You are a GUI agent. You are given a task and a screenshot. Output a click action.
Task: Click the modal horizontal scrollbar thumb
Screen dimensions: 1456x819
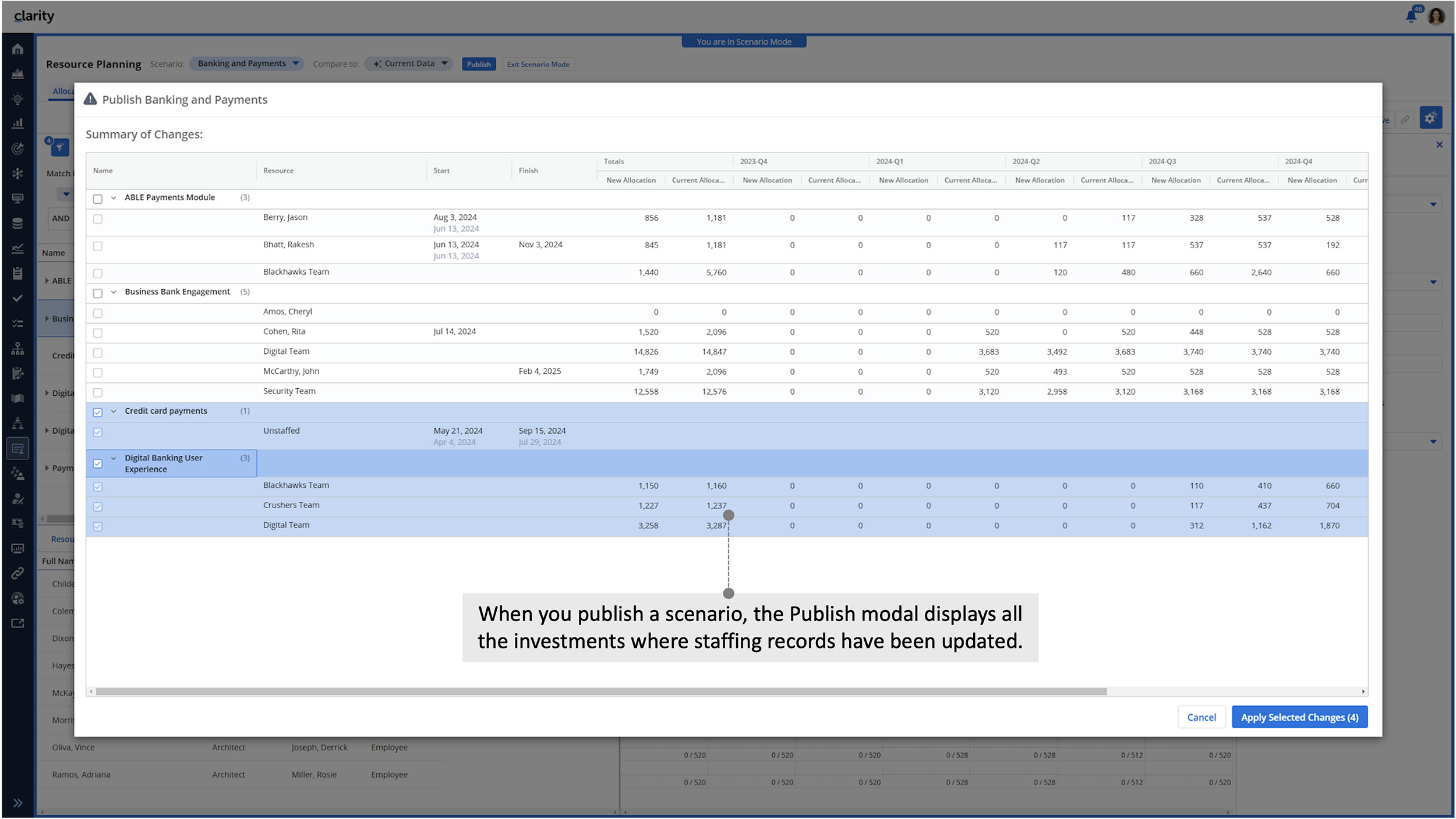(x=601, y=692)
